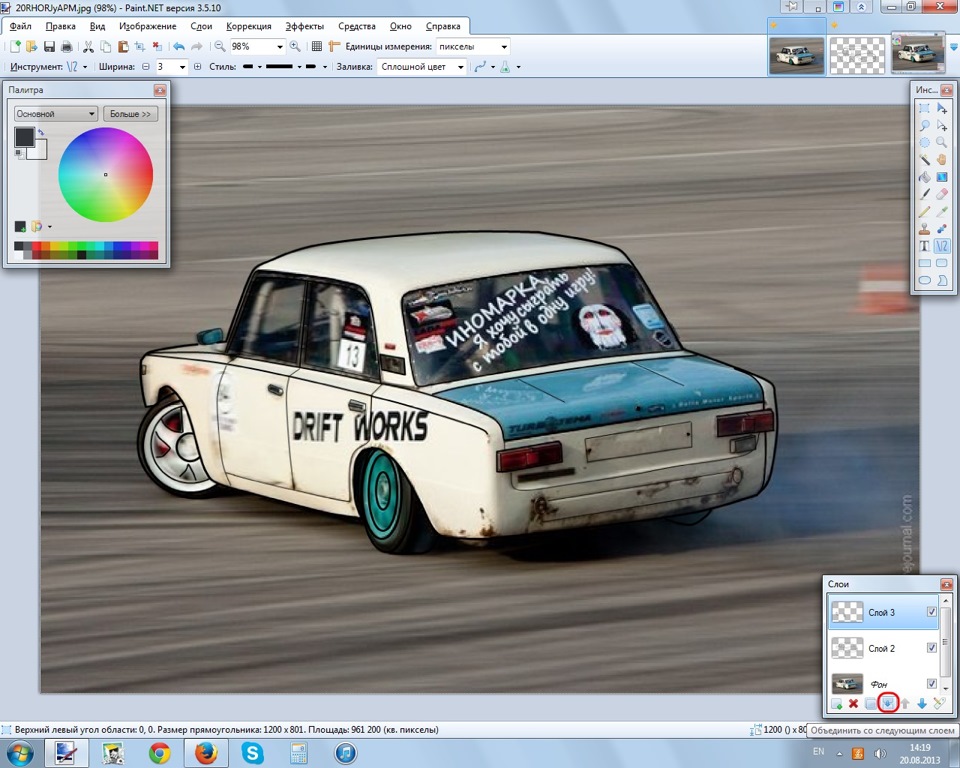The image size is (960, 768).
Task: Open the Инструмент tool chooser dropdown
Action: (84, 67)
